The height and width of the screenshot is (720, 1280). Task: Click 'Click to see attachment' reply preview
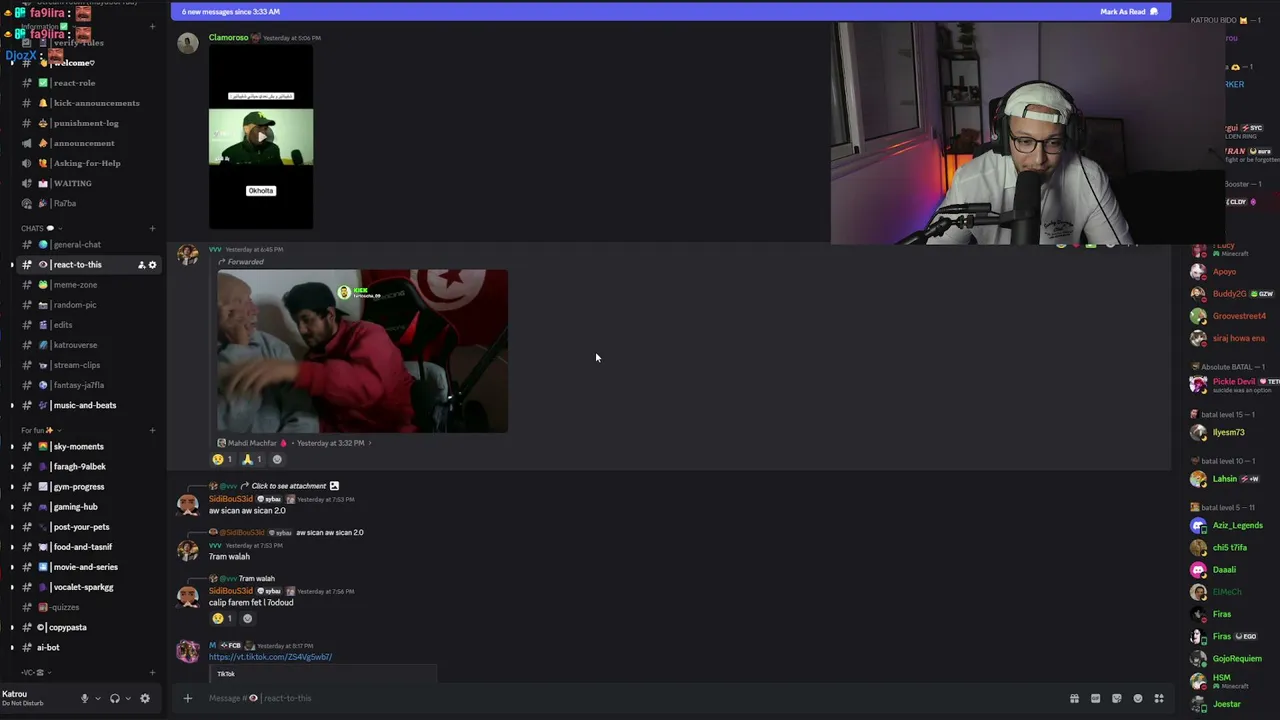click(x=289, y=486)
